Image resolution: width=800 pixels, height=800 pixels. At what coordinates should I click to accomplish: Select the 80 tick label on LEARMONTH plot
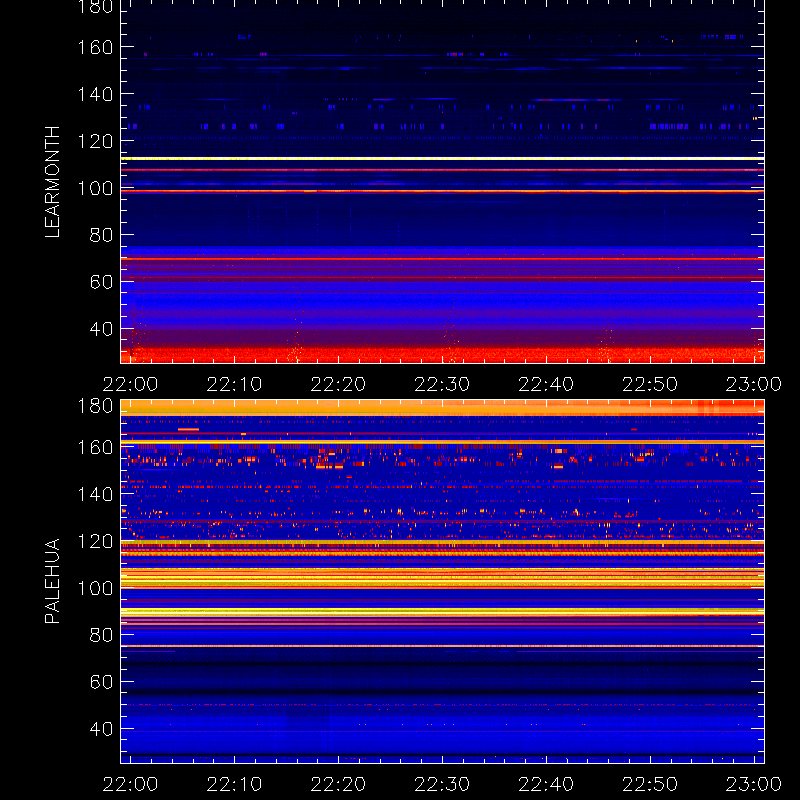pos(101,235)
